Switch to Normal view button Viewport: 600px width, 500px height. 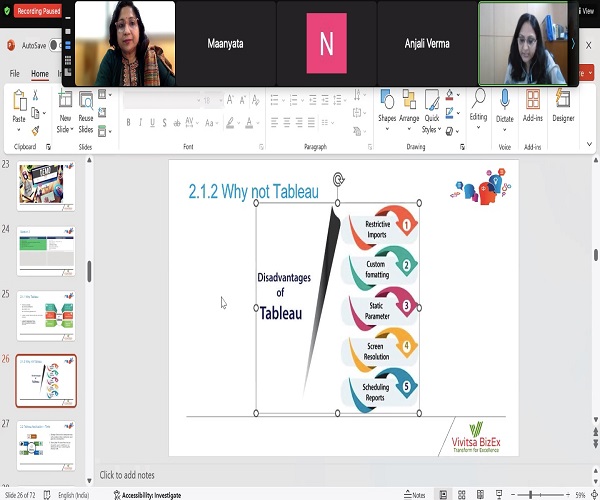tap(443, 495)
